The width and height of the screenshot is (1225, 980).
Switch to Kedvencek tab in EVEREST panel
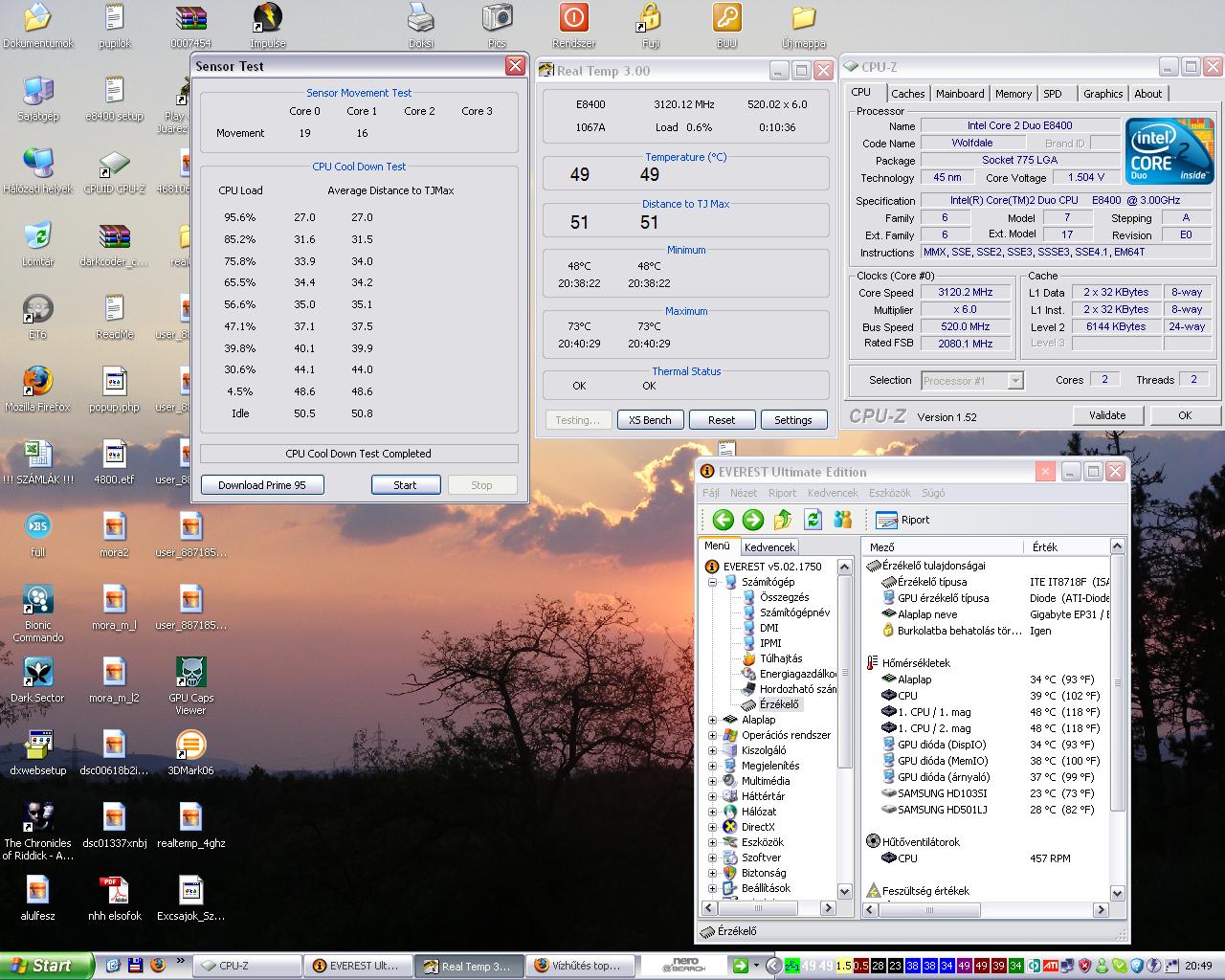click(769, 547)
